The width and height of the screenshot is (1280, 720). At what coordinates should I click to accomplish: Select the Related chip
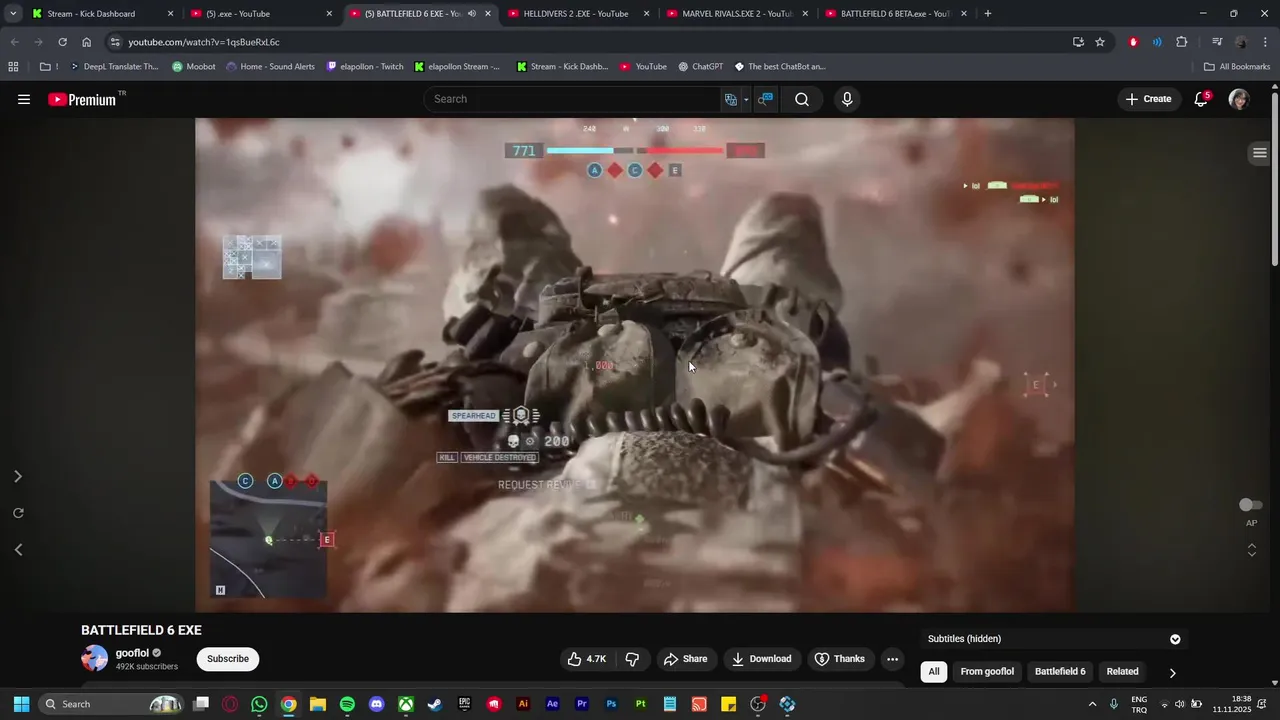[x=1122, y=672]
